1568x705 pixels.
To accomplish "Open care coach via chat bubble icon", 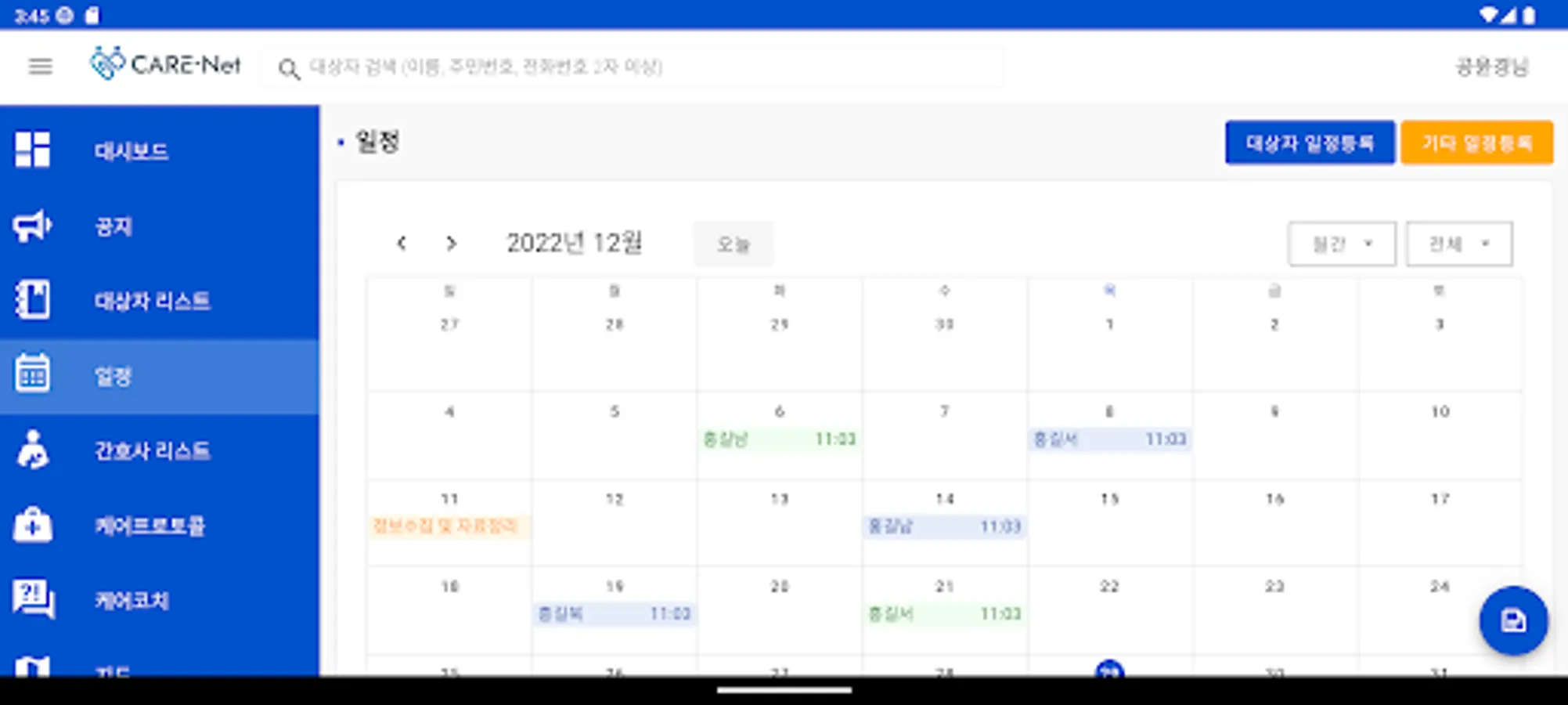I will (x=32, y=599).
